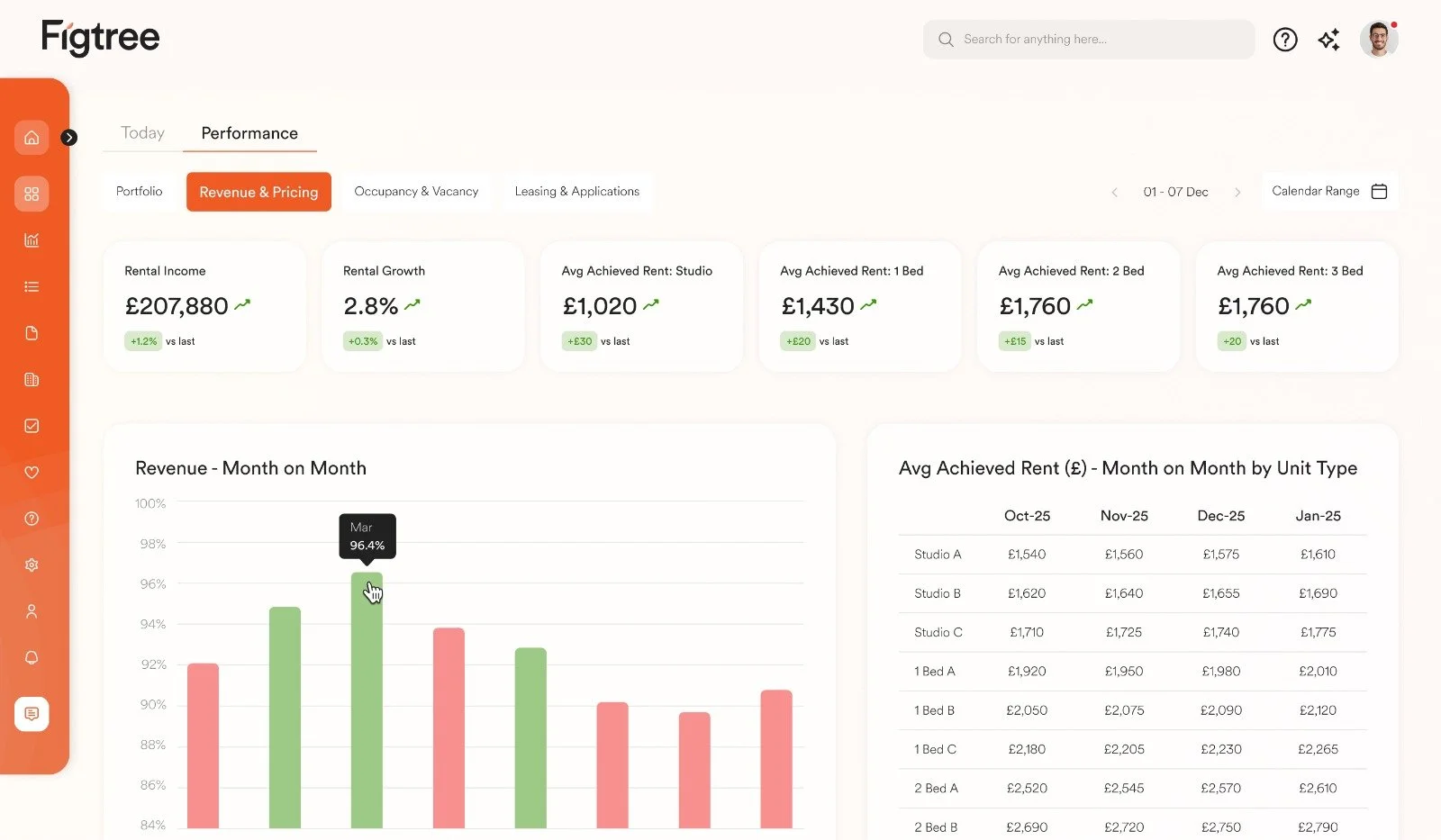Click the Nov-25 column header

(1124, 516)
